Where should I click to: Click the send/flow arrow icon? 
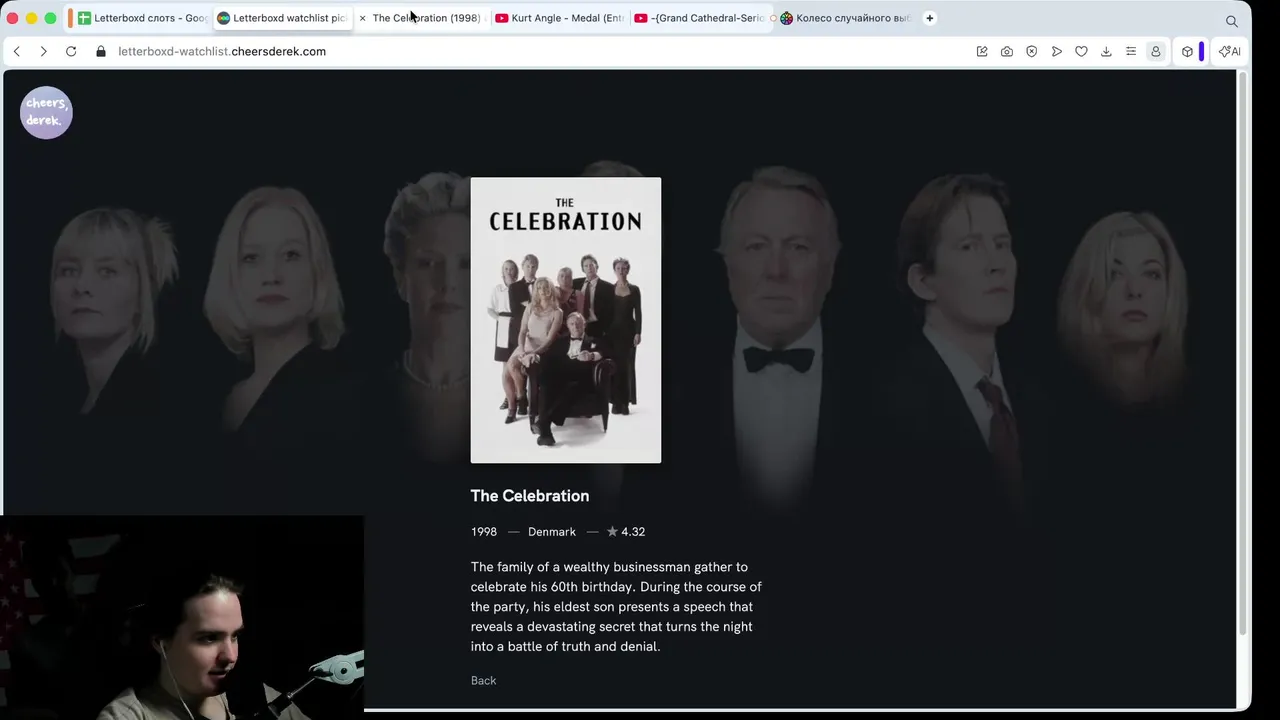pos(1057,51)
